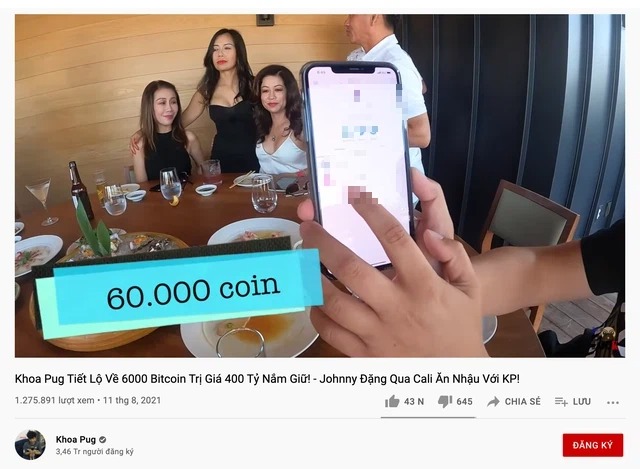640x469 pixels.
Task: Open the Khoa Pug channel avatar
Action: pos(30,445)
